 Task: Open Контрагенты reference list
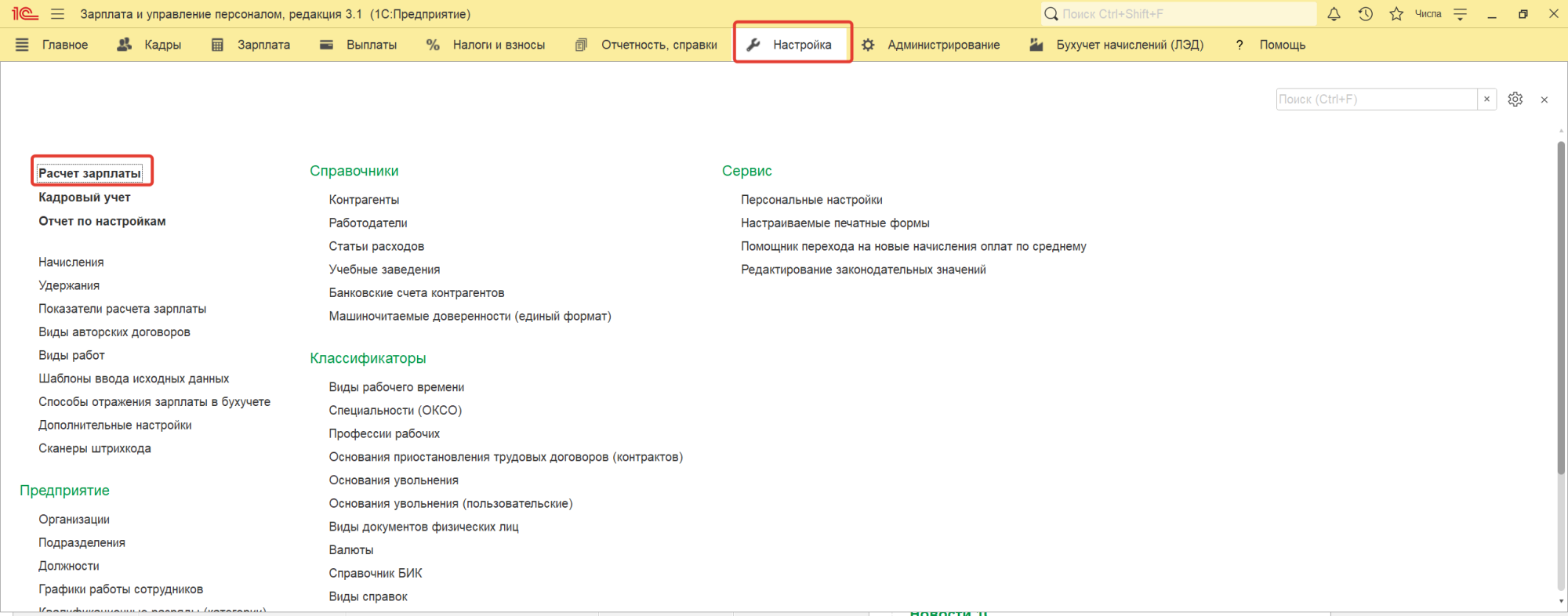pyautogui.click(x=364, y=200)
